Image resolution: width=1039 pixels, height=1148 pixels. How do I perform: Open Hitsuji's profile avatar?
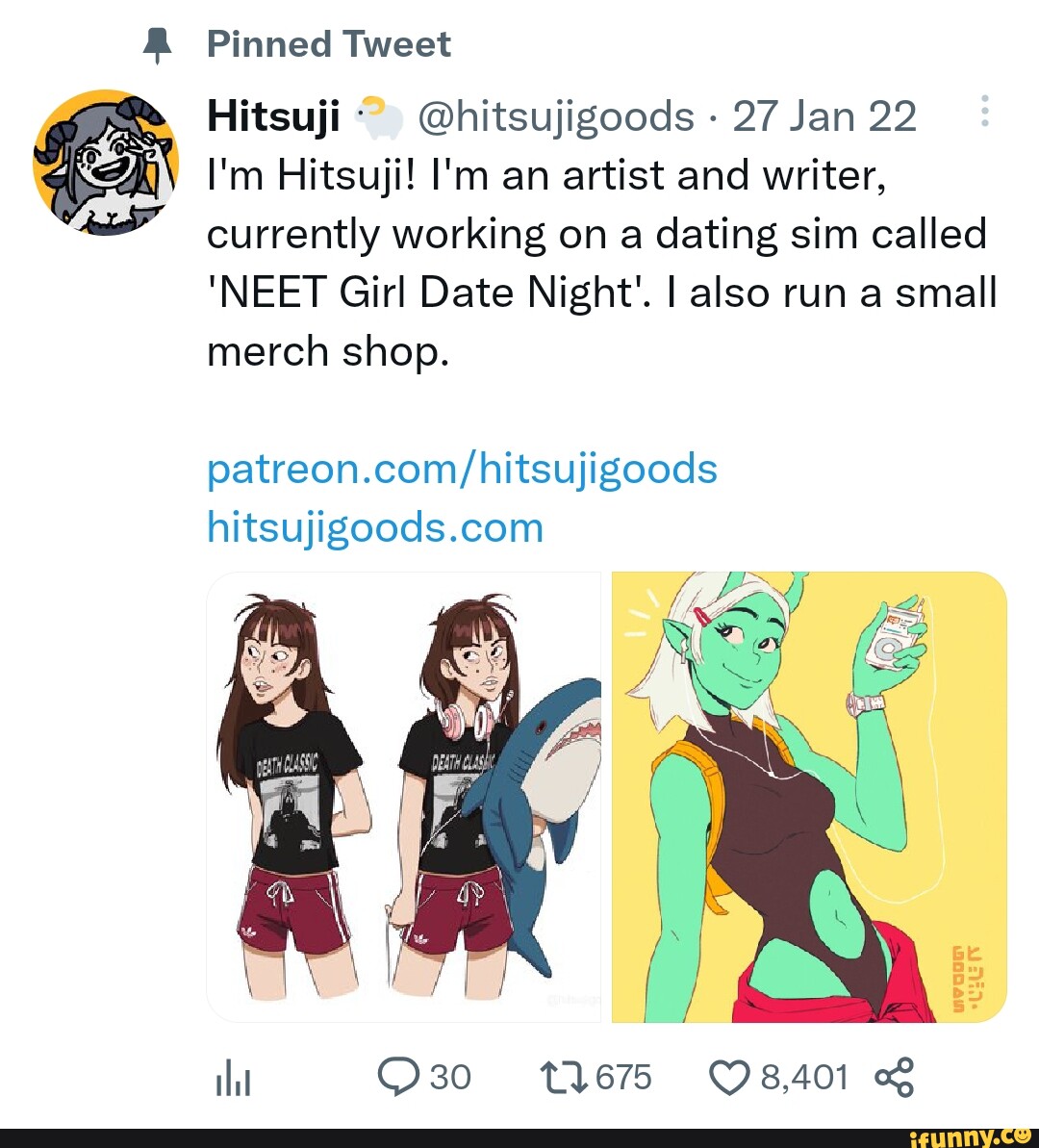(106, 162)
